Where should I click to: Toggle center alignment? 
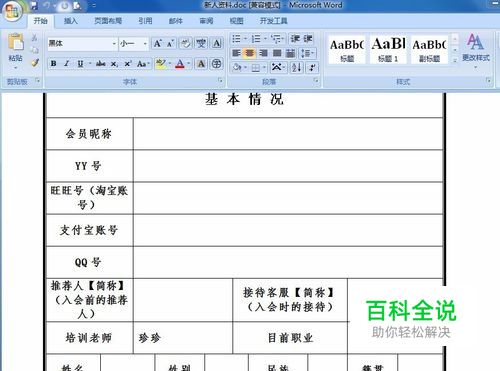[250, 53]
